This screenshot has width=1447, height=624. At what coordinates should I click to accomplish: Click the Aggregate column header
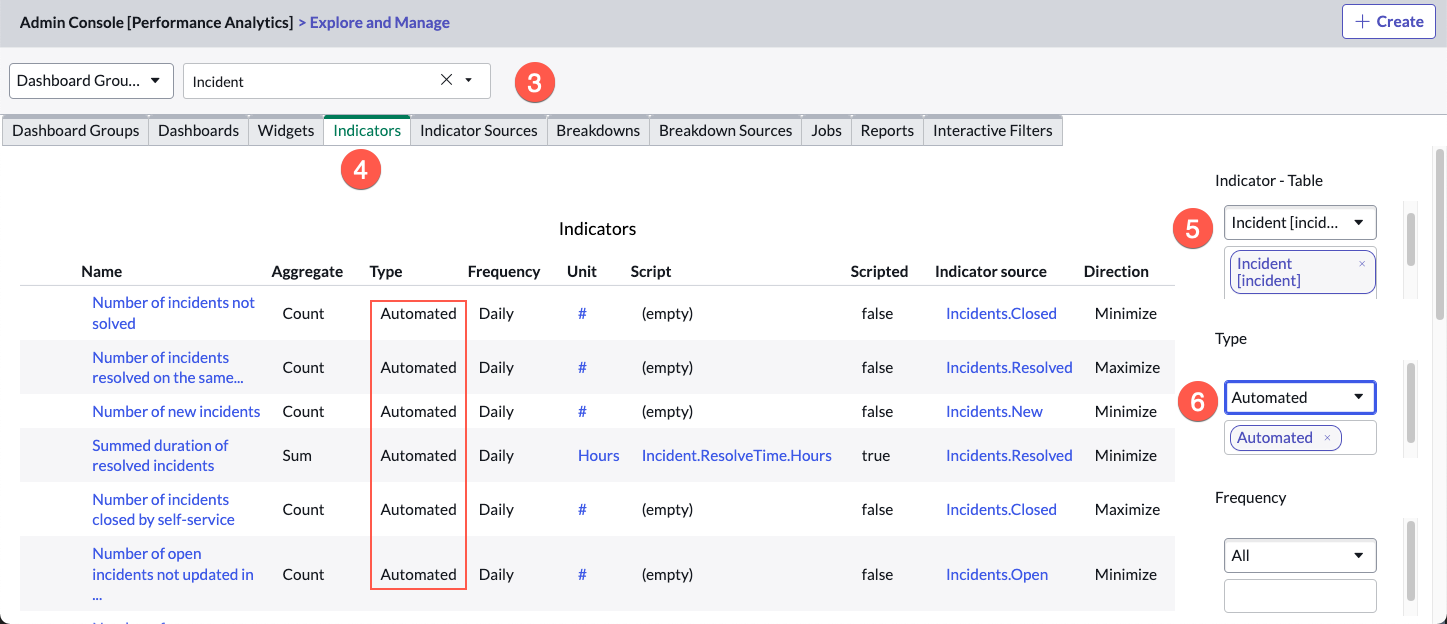point(307,271)
